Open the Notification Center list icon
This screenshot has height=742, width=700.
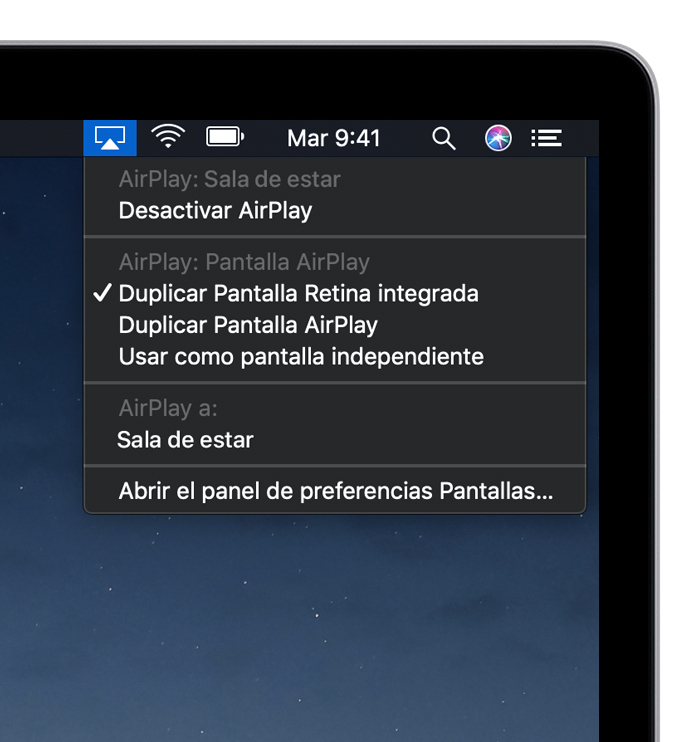coord(546,138)
